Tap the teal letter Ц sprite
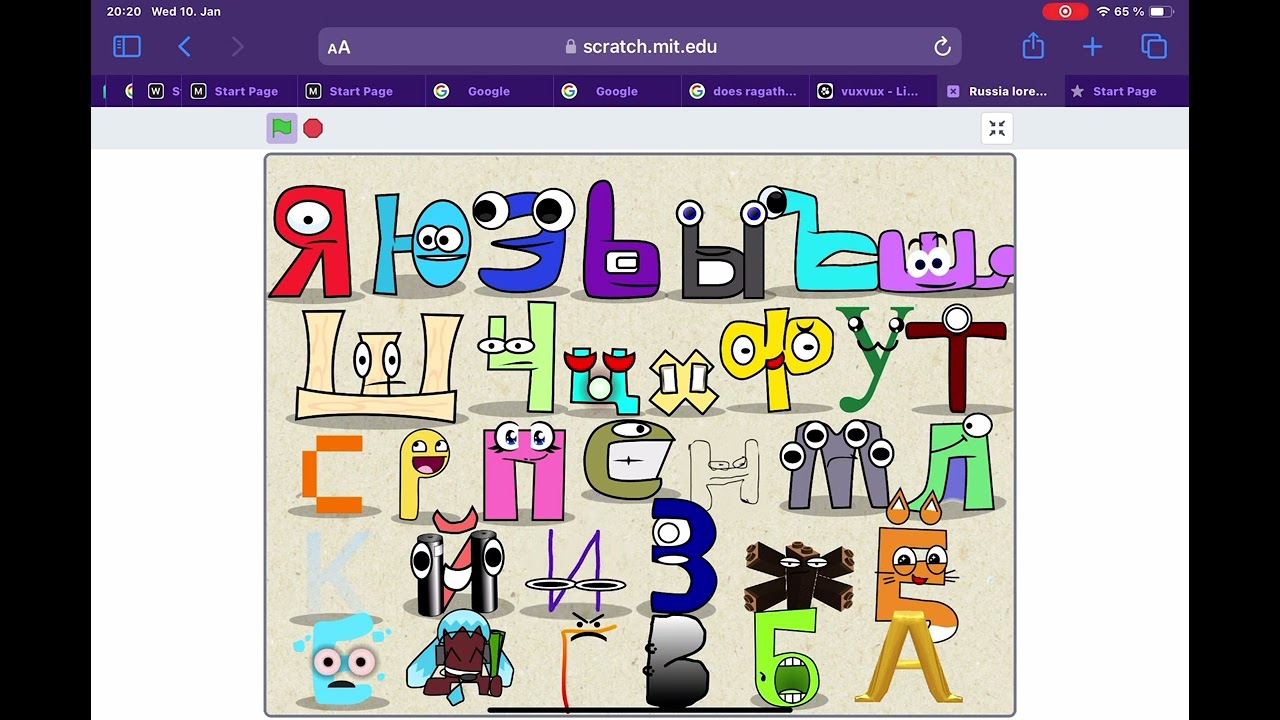 [x=603, y=380]
